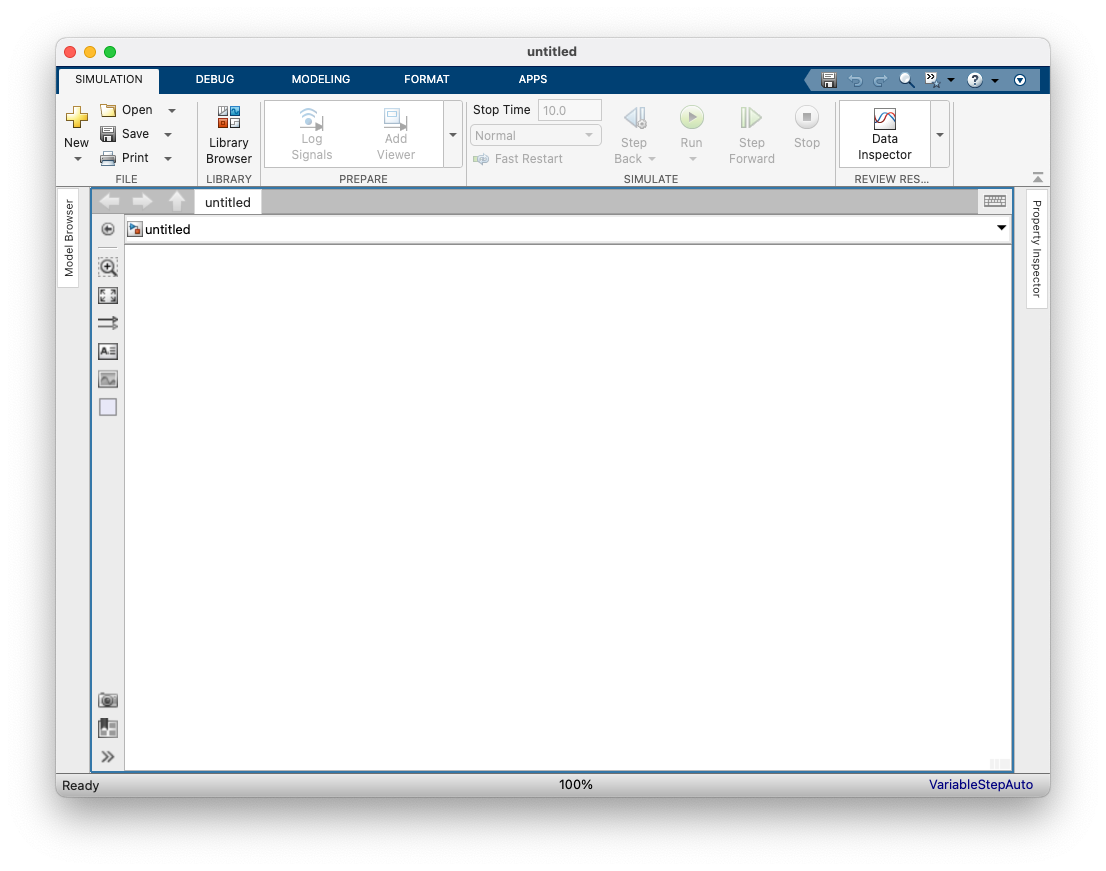This screenshot has height=871, width=1106.
Task: Click the Ready status text
Action: 80,786
